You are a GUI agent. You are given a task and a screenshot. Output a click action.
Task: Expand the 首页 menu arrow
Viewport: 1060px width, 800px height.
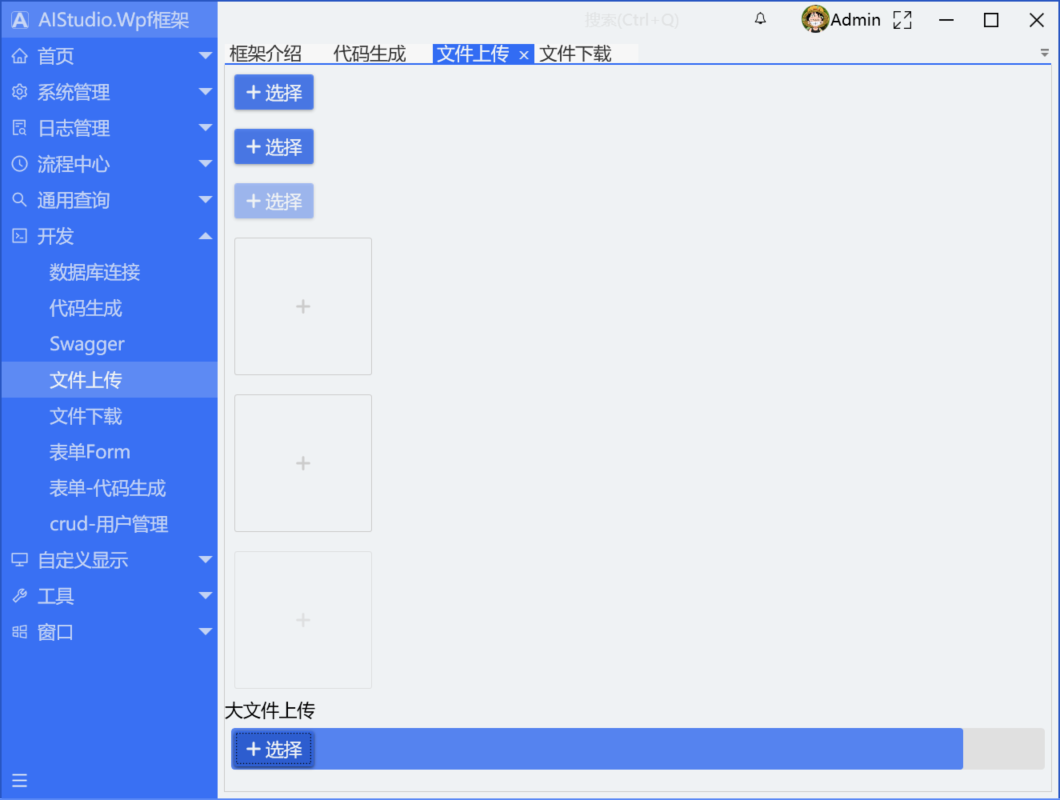pyautogui.click(x=206, y=55)
